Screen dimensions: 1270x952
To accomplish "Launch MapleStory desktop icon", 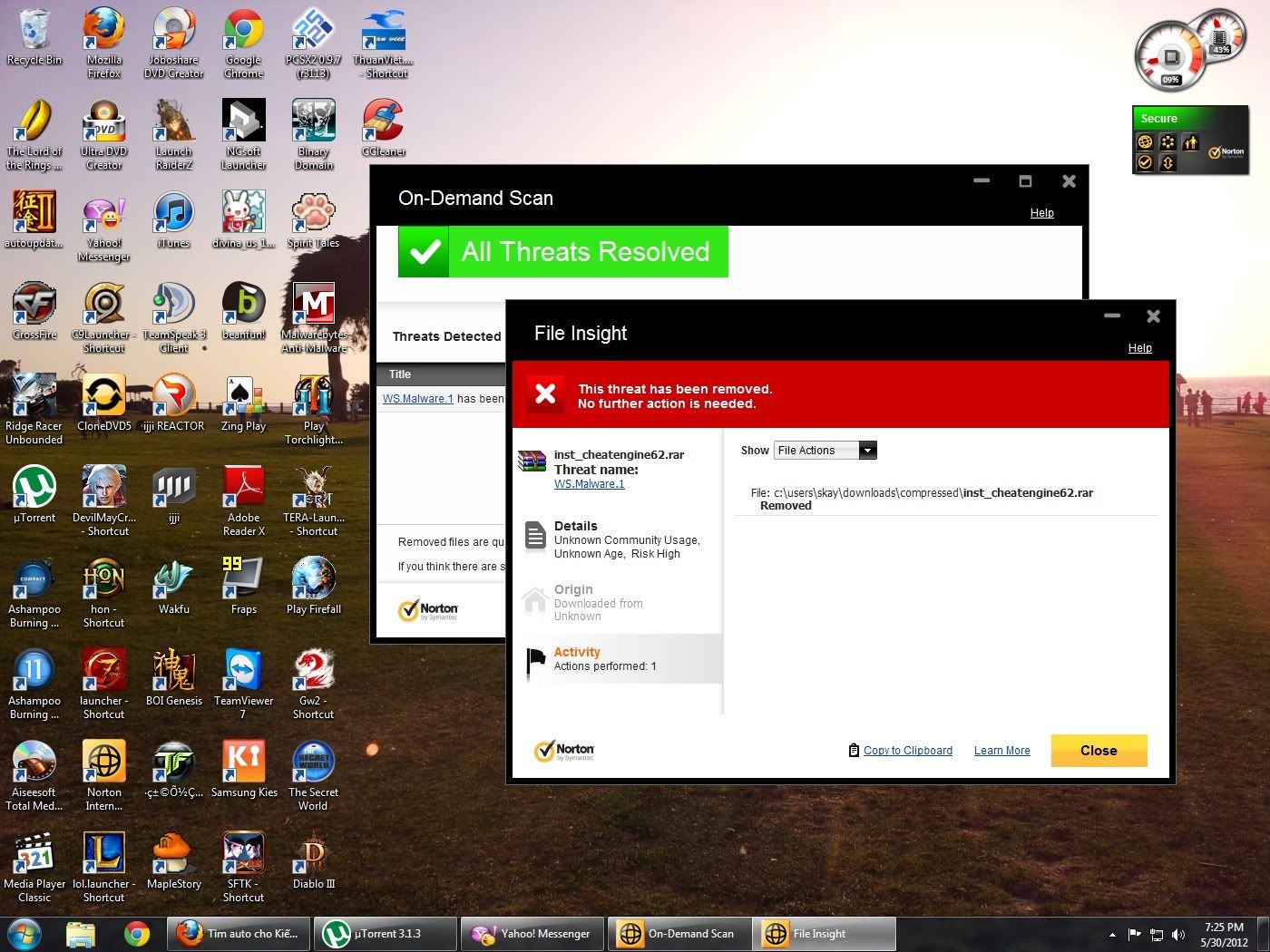I will (173, 860).
